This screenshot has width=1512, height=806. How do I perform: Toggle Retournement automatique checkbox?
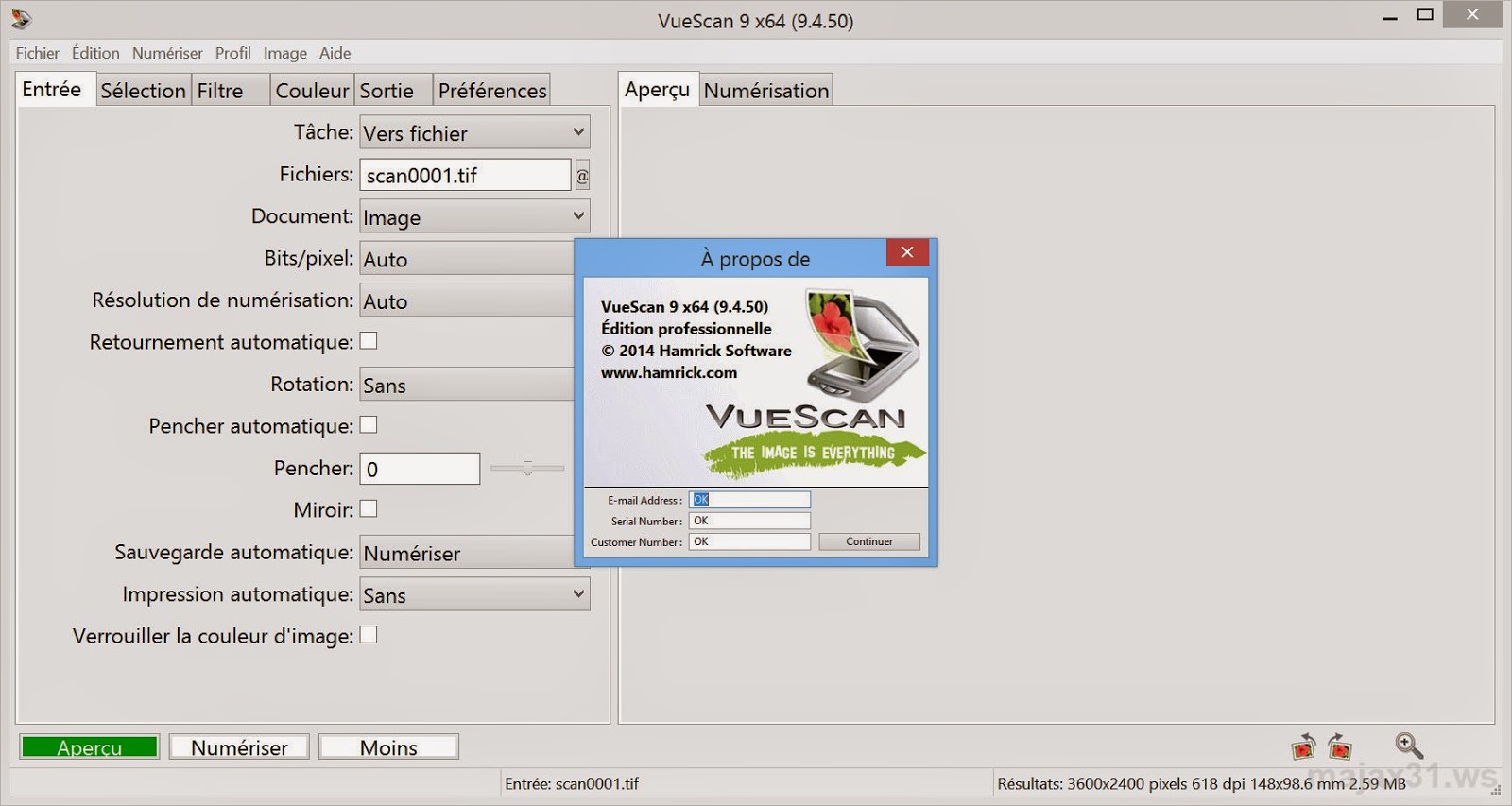pyautogui.click(x=369, y=340)
